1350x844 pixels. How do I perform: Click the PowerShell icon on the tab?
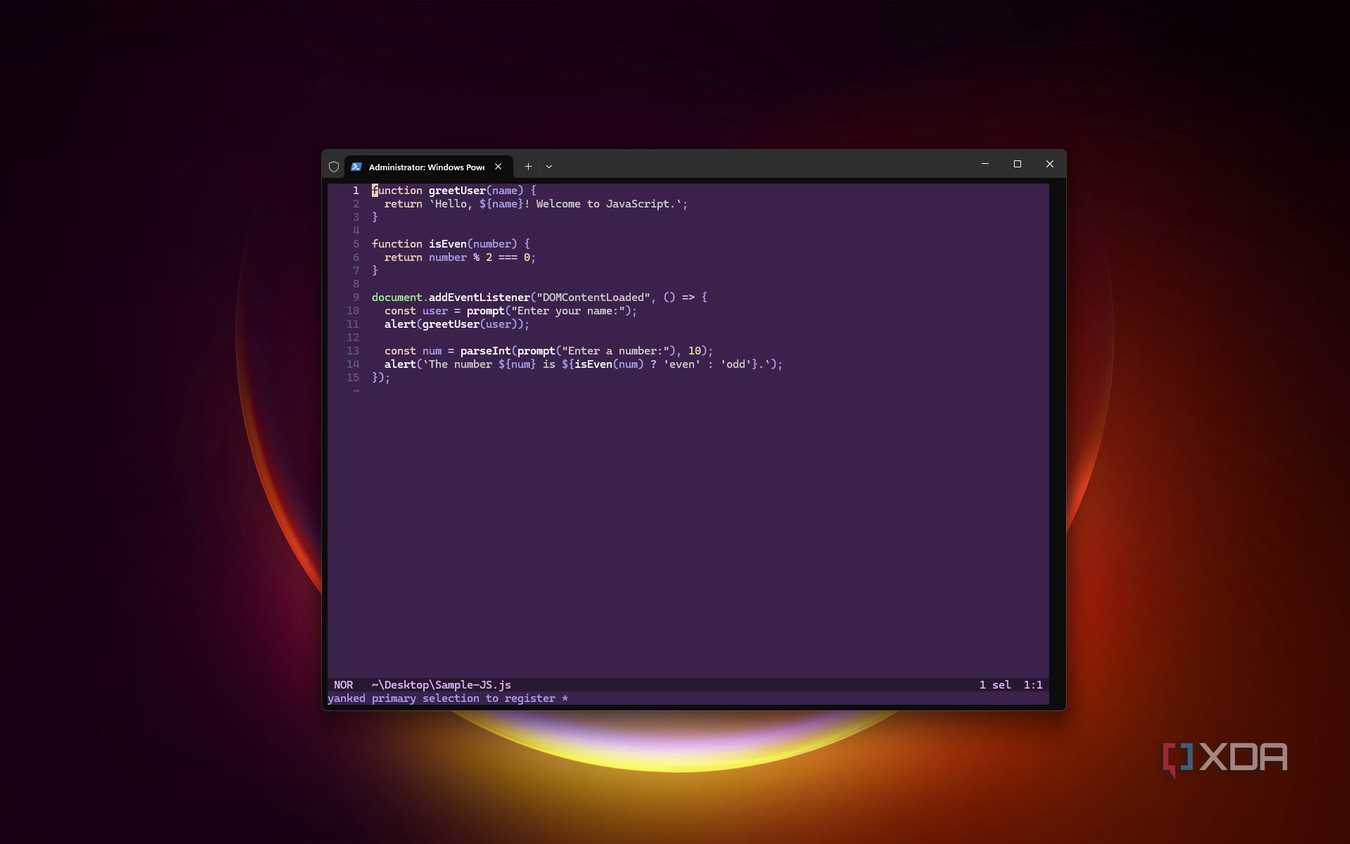tap(356, 167)
